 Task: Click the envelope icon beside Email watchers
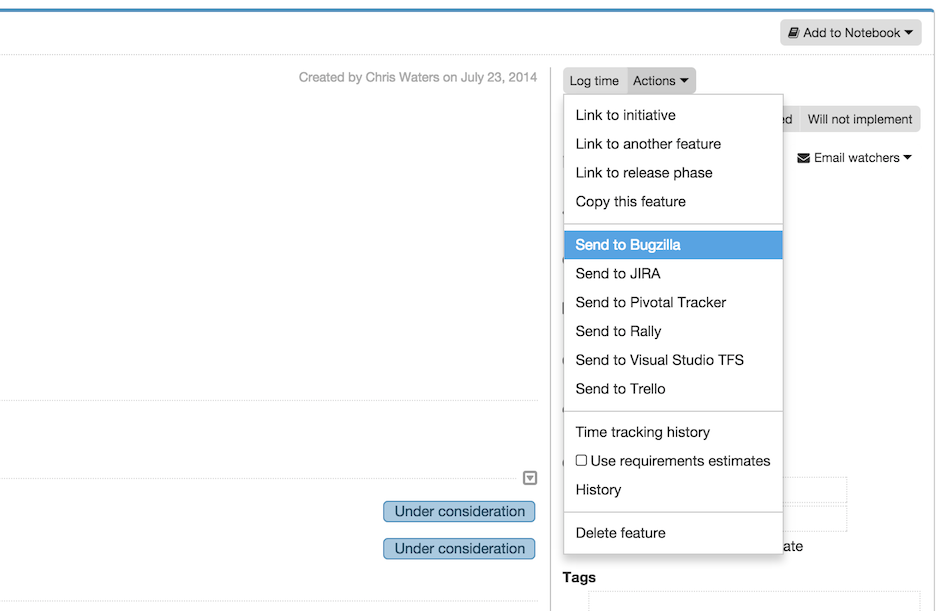click(803, 157)
